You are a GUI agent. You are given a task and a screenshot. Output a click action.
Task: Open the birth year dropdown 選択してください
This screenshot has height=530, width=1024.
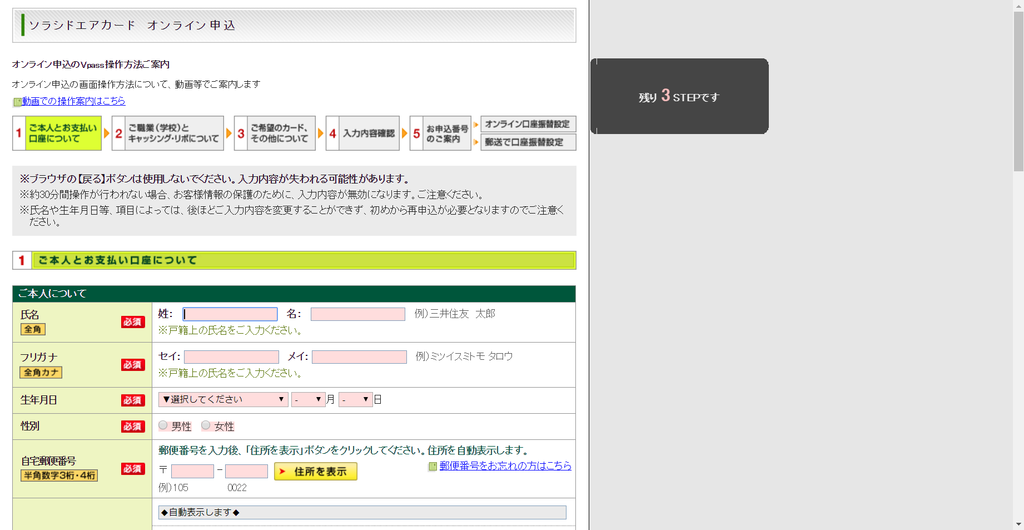(223, 399)
